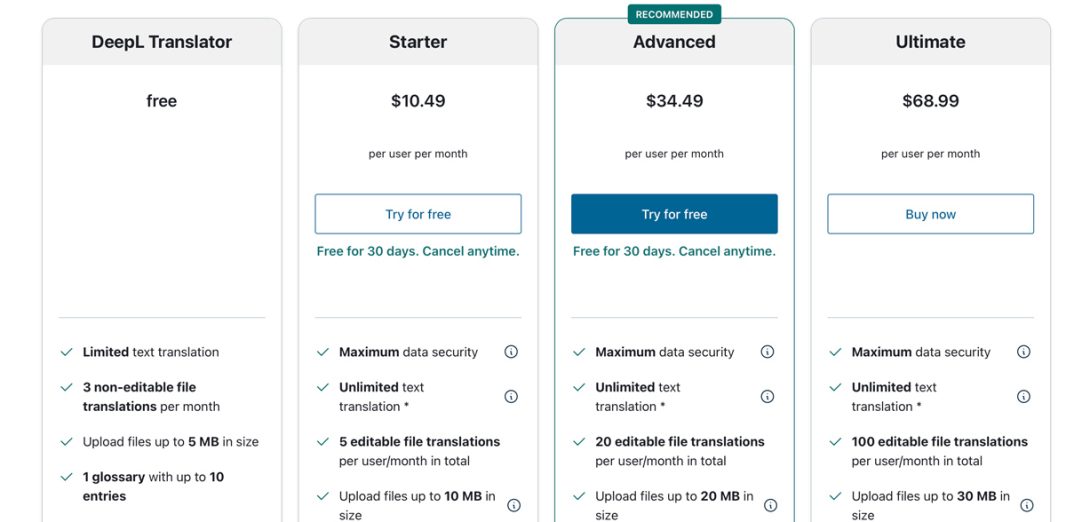1066x522 pixels.
Task: Click Starter's Free for 30 days text
Action: coord(418,251)
